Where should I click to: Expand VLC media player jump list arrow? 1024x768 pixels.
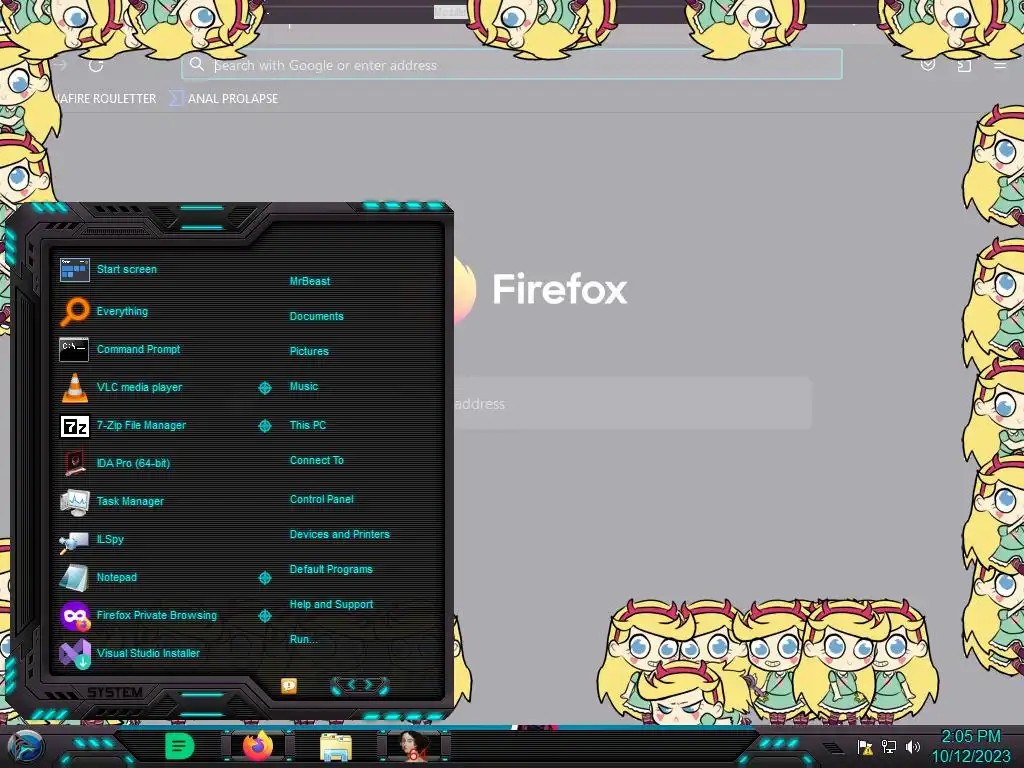[264, 388]
